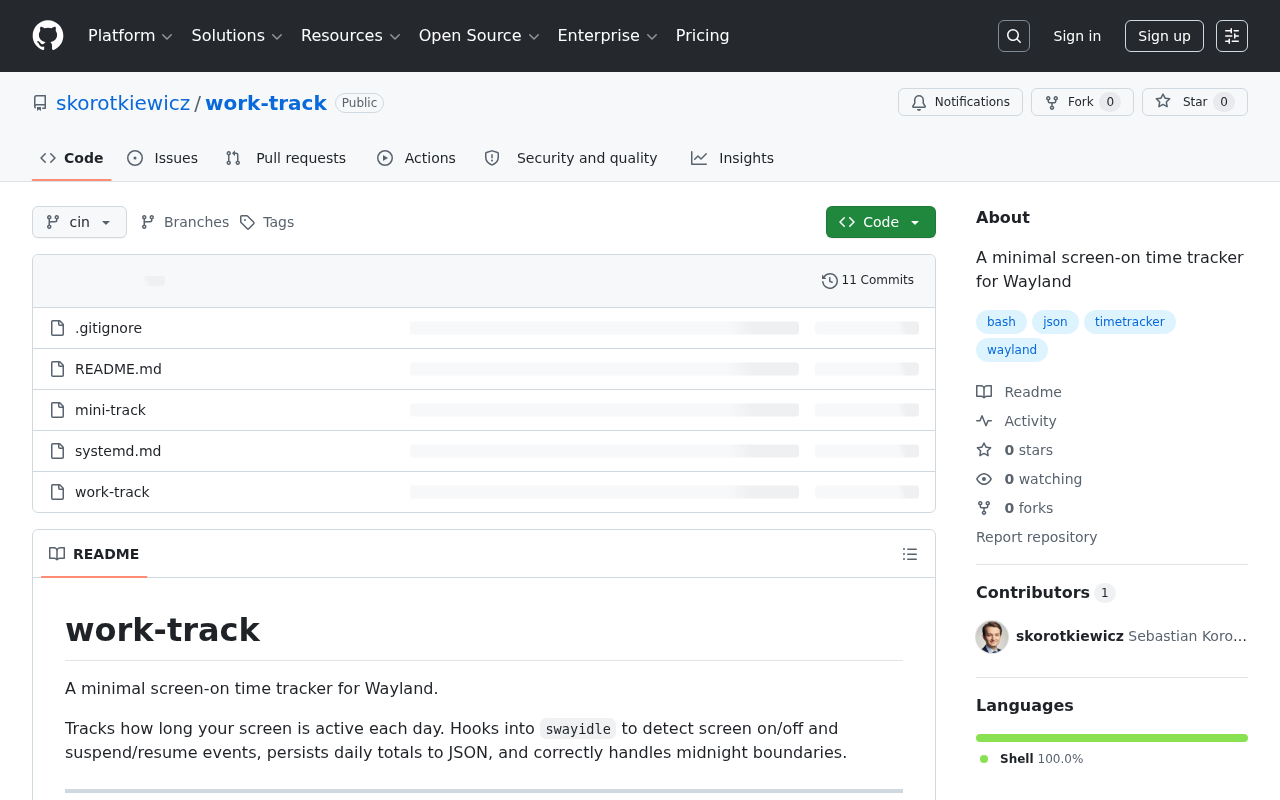The height and width of the screenshot is (800, 1280).
Task: Switch to the Insights tab
Action: point(732,158)
